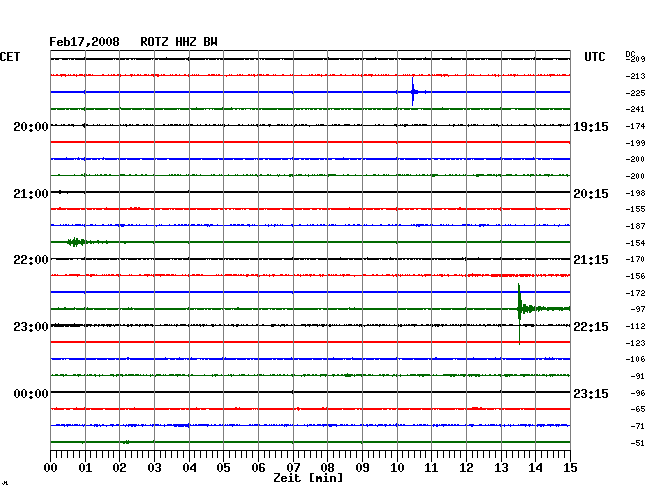Select the DC value -187
The image size is (650, 494).
(x=635, y=226)
